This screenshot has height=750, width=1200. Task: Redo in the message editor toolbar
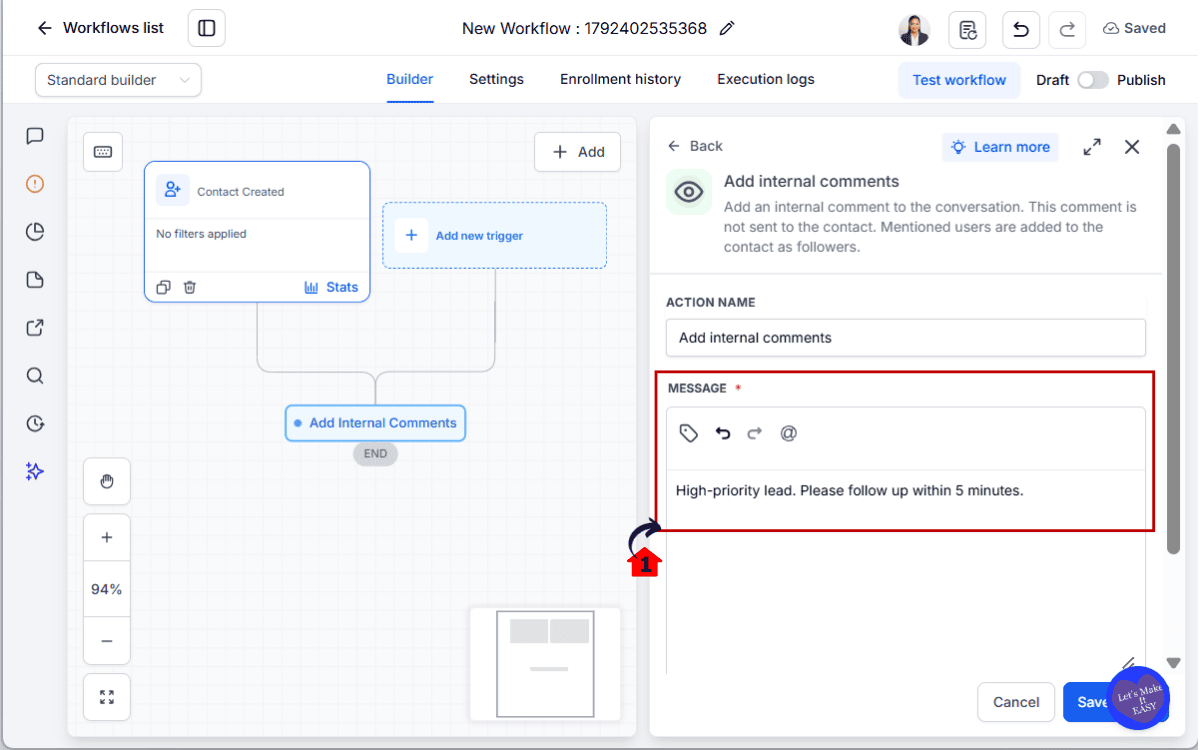point(755,433)
